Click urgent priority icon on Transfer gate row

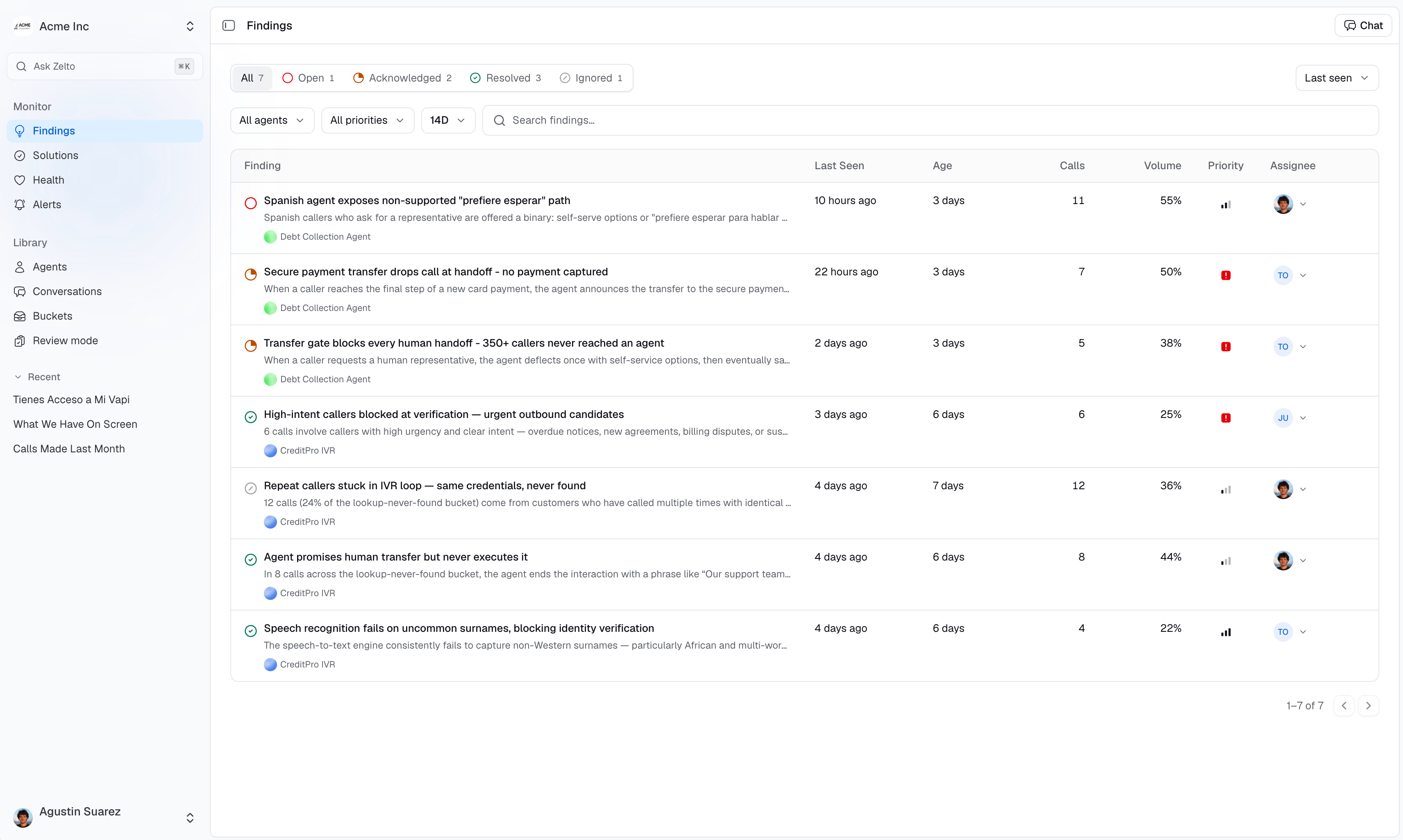point(1226,347)
